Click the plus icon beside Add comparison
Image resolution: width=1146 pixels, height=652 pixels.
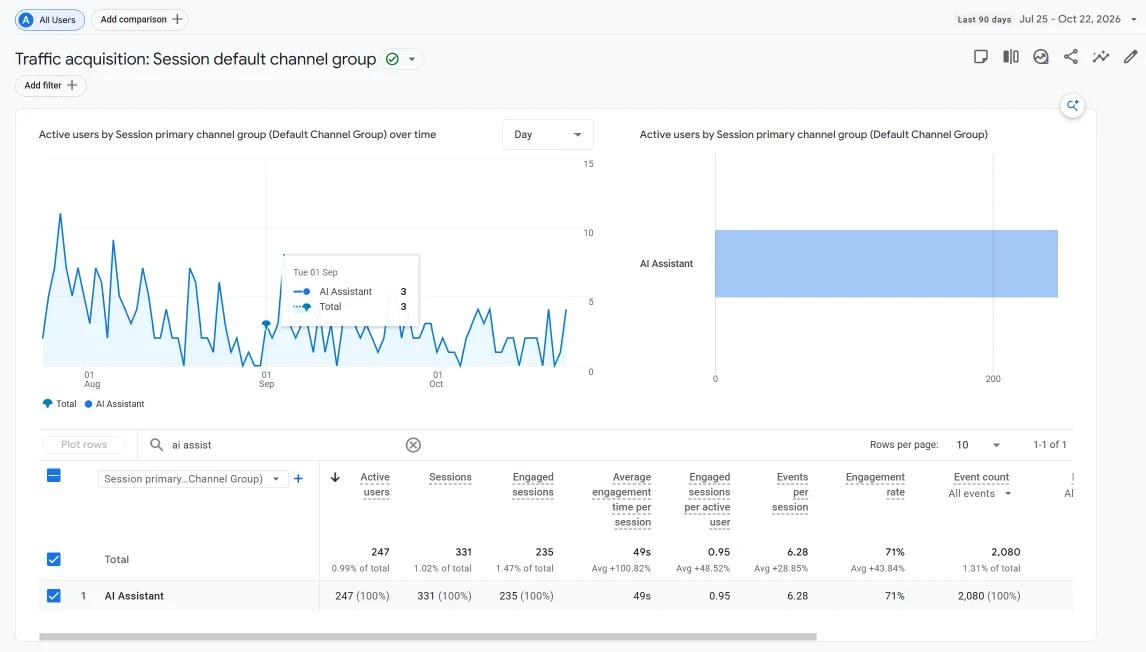177,20
